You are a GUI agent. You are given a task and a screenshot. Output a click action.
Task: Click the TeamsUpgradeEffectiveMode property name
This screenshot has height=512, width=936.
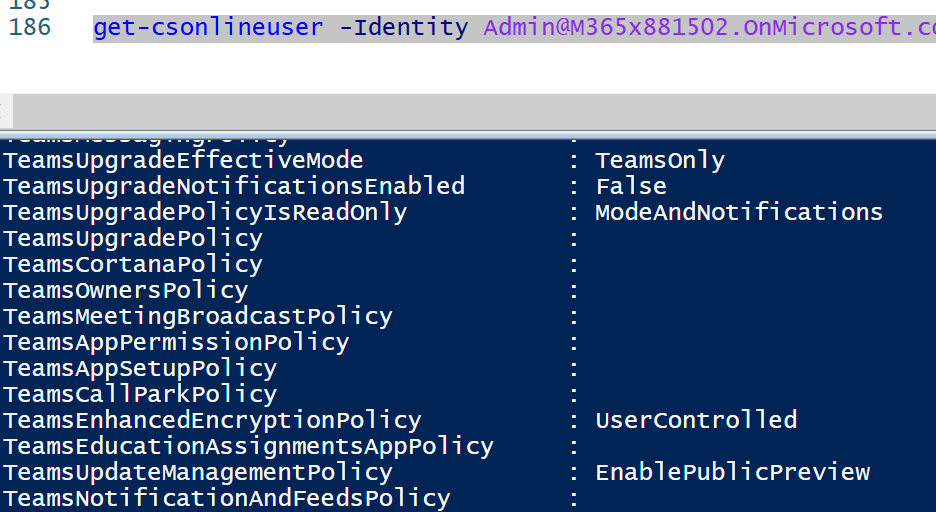(183, 160)
